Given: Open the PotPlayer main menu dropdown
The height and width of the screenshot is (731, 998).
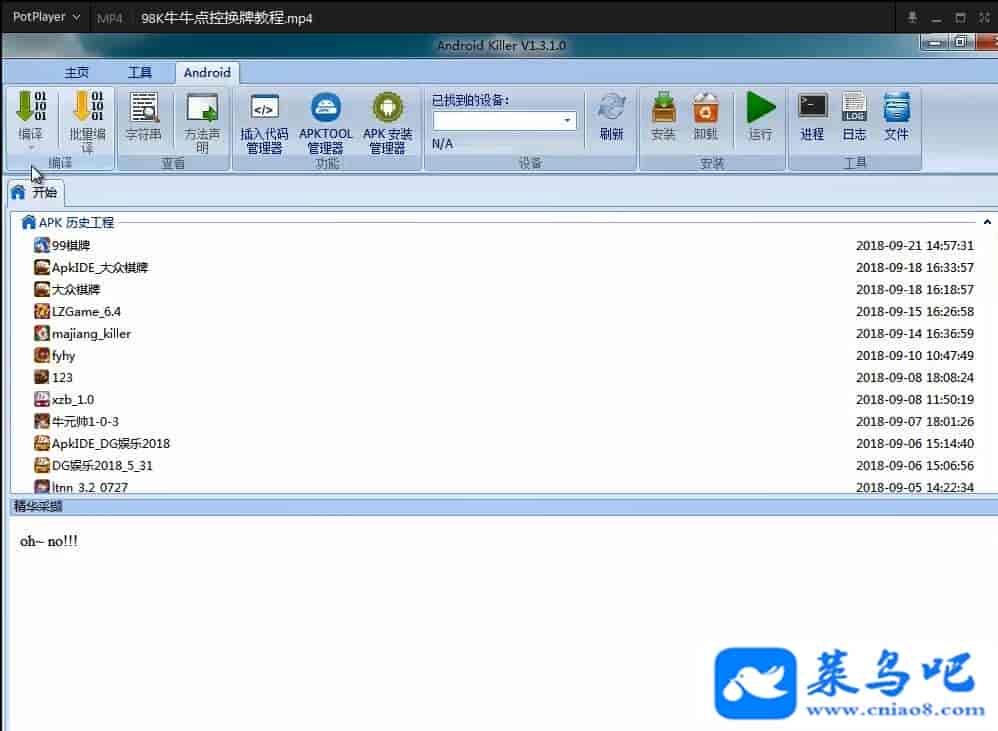Looking at the screenshot, I should click(46, 17).
